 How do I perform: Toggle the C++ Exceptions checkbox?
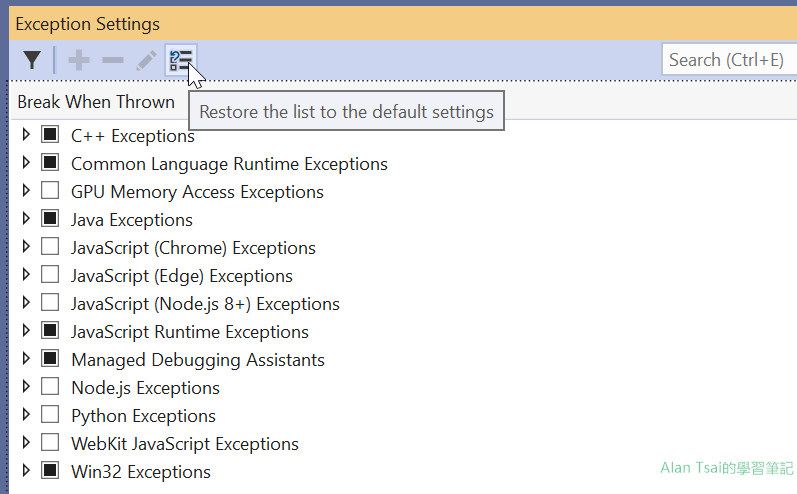pos(50,135)
